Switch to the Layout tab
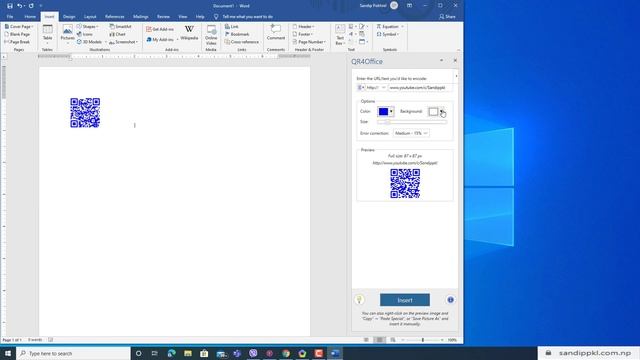 pos(90,17)
